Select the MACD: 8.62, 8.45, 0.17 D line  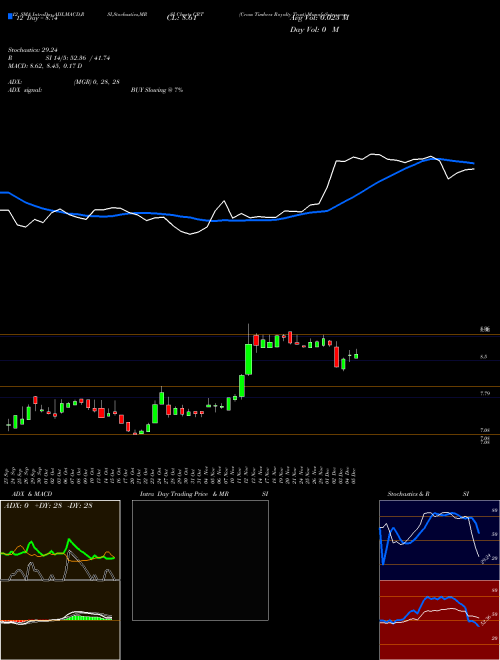pos(45,66)
